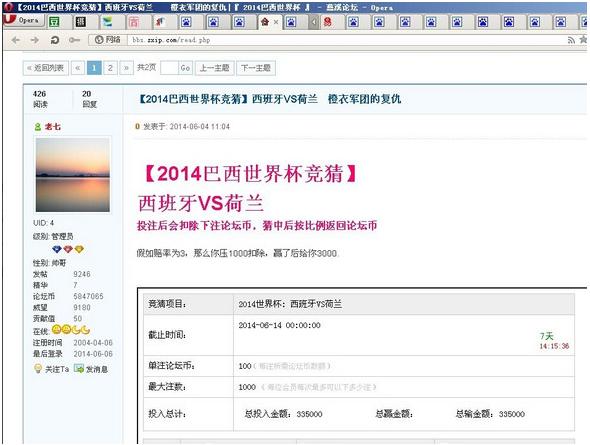This screenshot has height=445, width=590.
Task: Close the active house icon tab
Action: point(276,22)
